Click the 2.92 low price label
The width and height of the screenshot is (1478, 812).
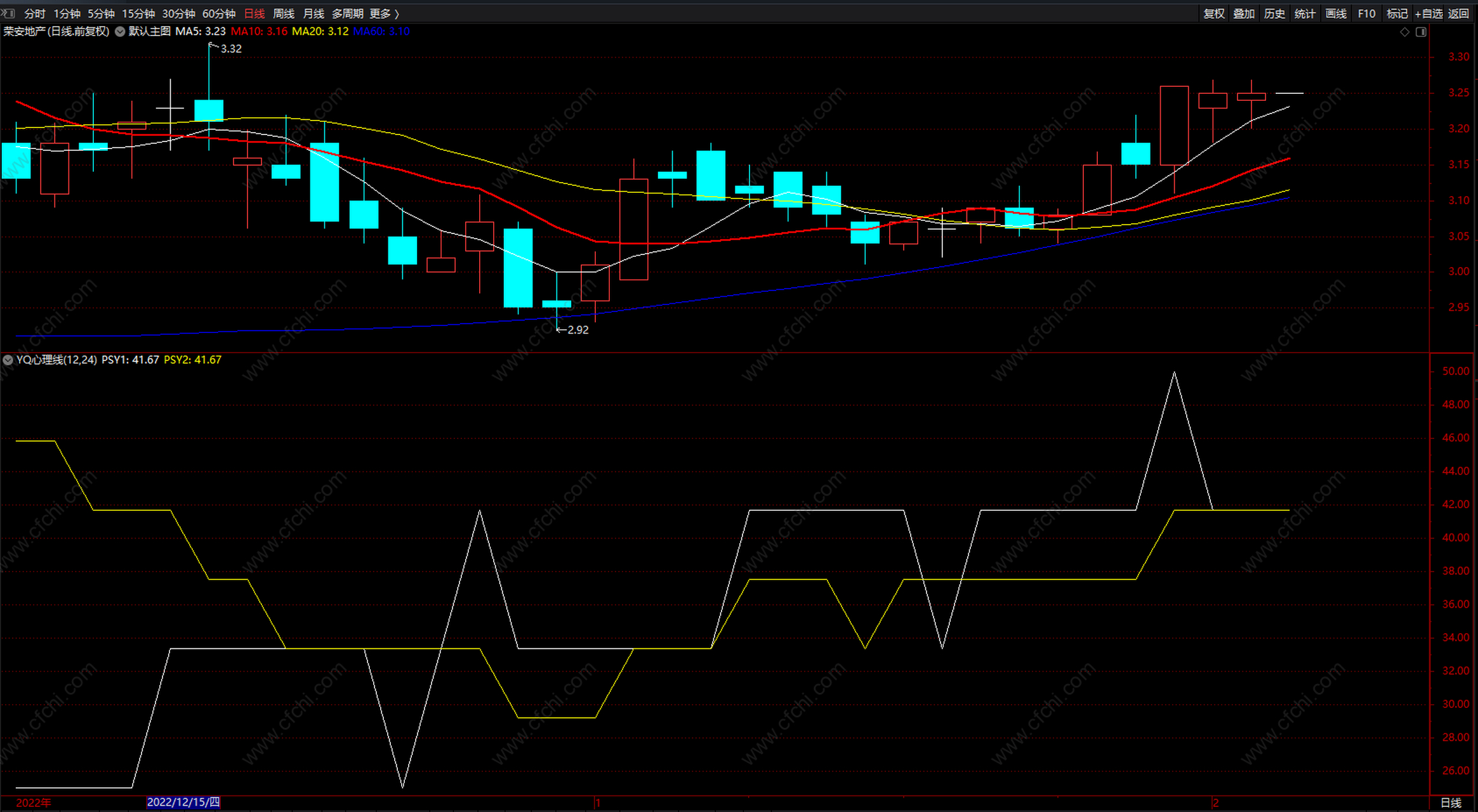tap(577, 330)
